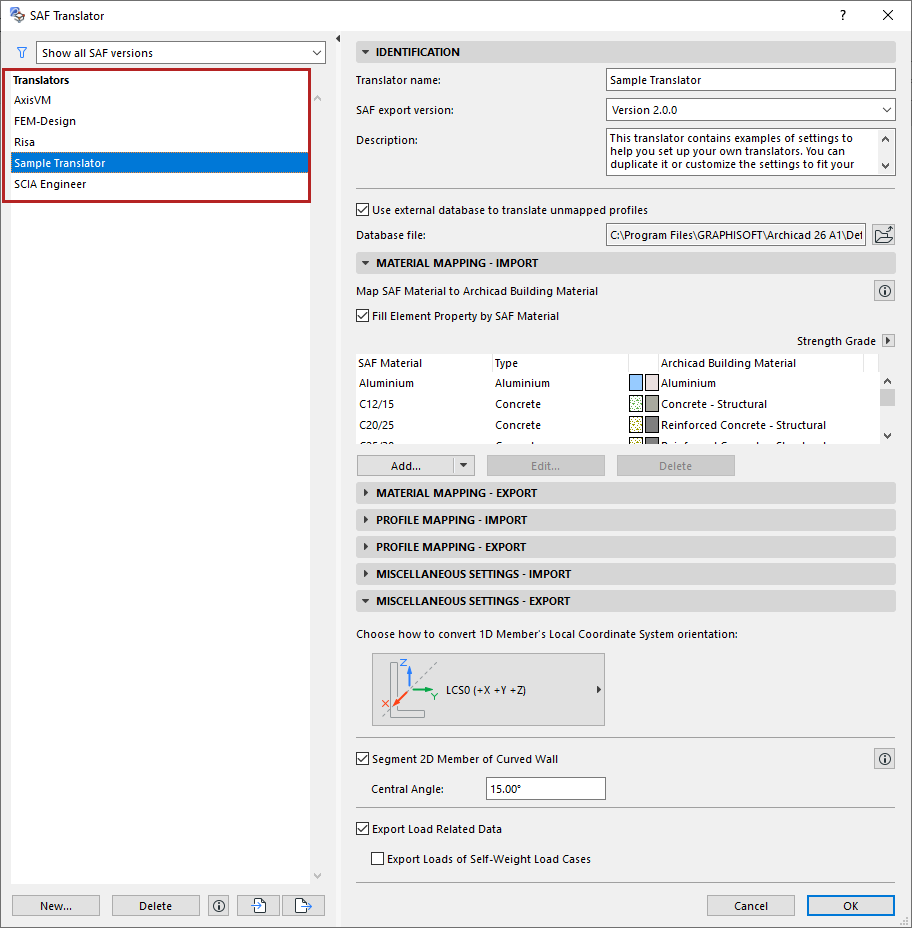Image resolution: width=912 pixels, height=928 pixels.
Task: Click dark gray Reinforced Concrete swatch
Action: (652, 425)
